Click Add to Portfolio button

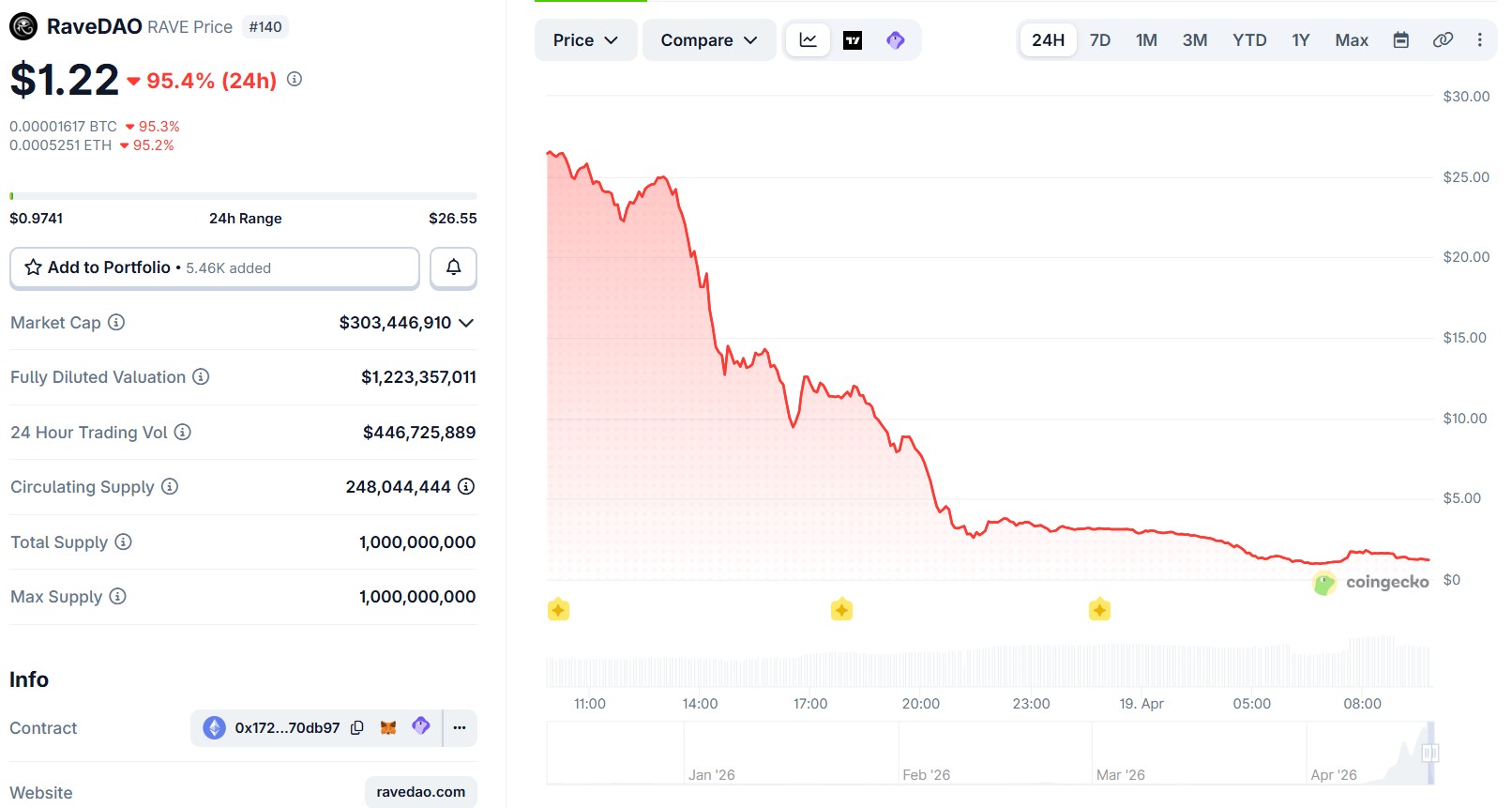(214, 268)
